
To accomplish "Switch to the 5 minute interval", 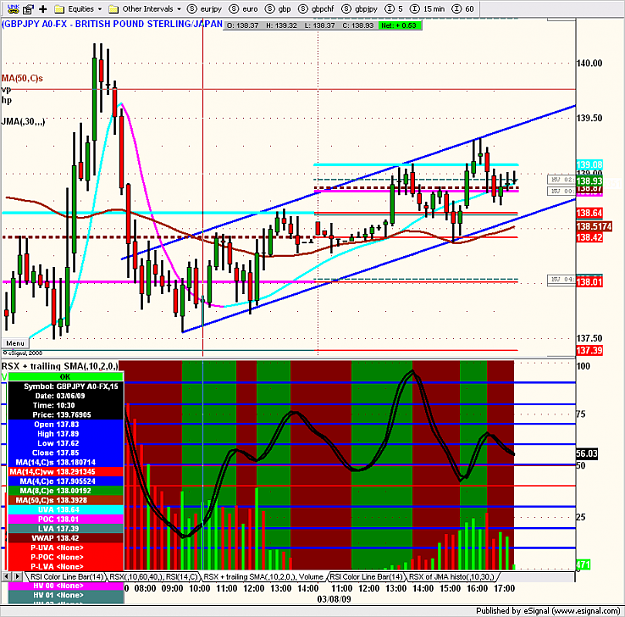I will pyautogui.click(x=395, y=9).
